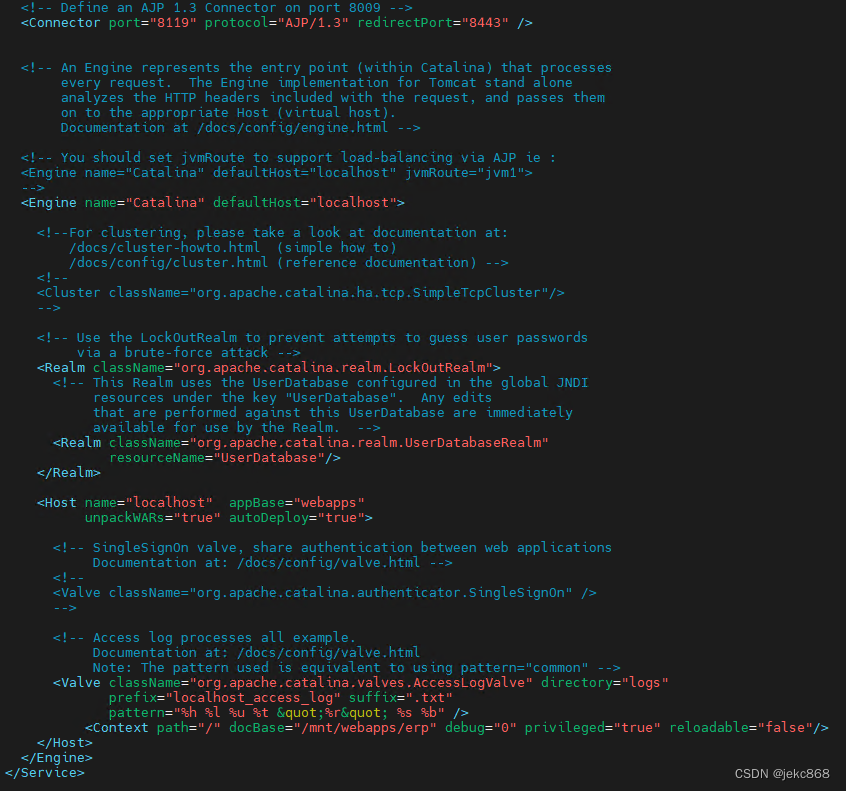Click the UserDatabaseRealm className value
The width and height of the screenshot is (846, 791).
[x=369, y=442]
